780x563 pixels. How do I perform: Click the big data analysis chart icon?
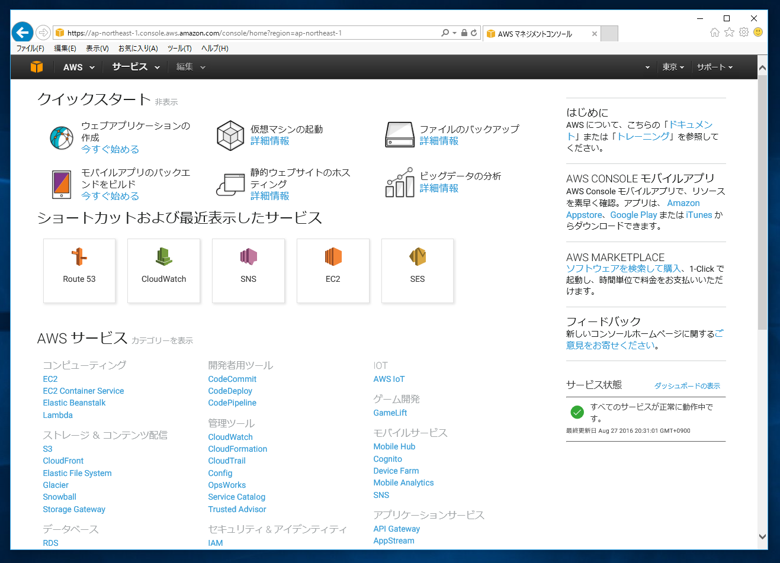tap(399, 183)
